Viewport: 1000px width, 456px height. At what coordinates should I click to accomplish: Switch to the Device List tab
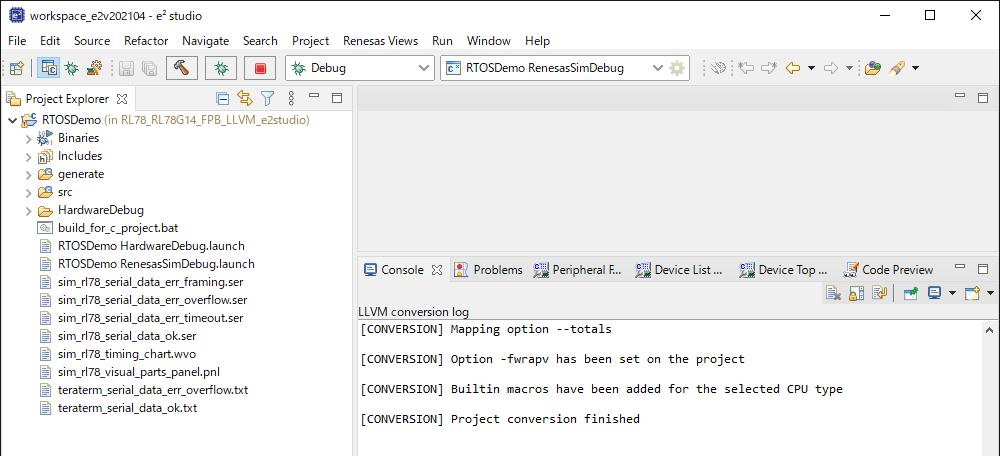tap(680, 270)
